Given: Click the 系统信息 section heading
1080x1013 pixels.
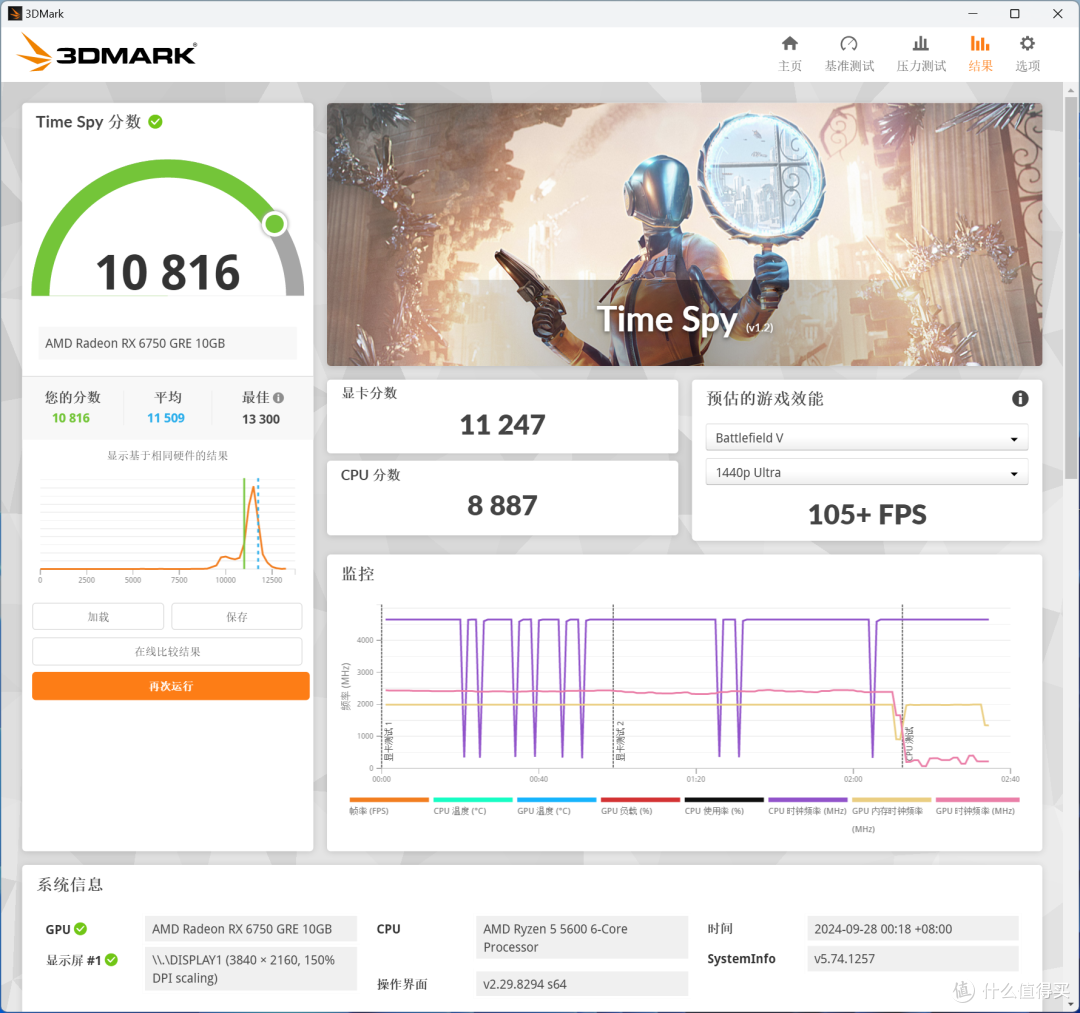Looking at the screenshot, I should [x=70, y=884].
